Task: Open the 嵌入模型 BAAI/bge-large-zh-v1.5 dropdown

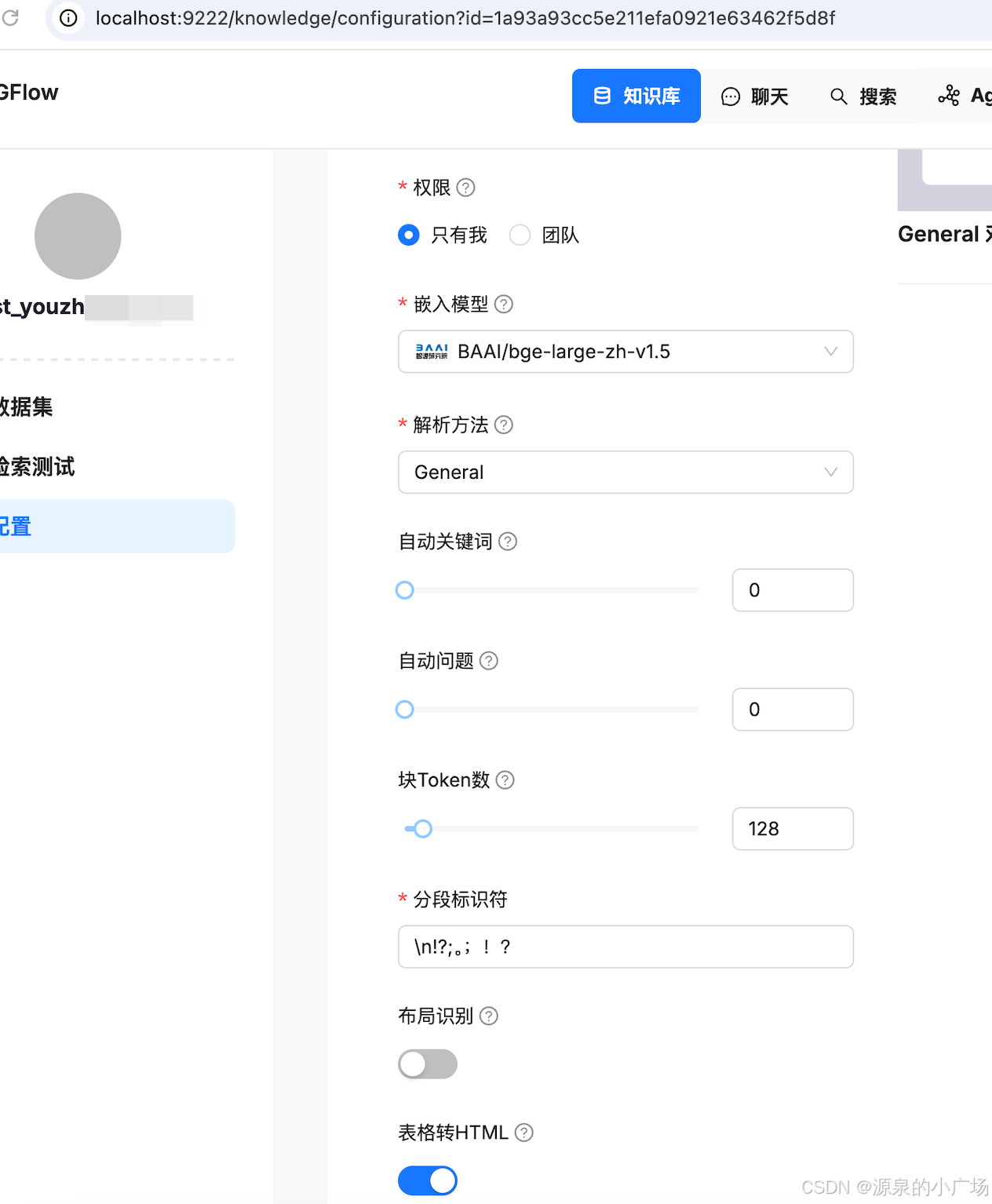Action: click(625, 352)
